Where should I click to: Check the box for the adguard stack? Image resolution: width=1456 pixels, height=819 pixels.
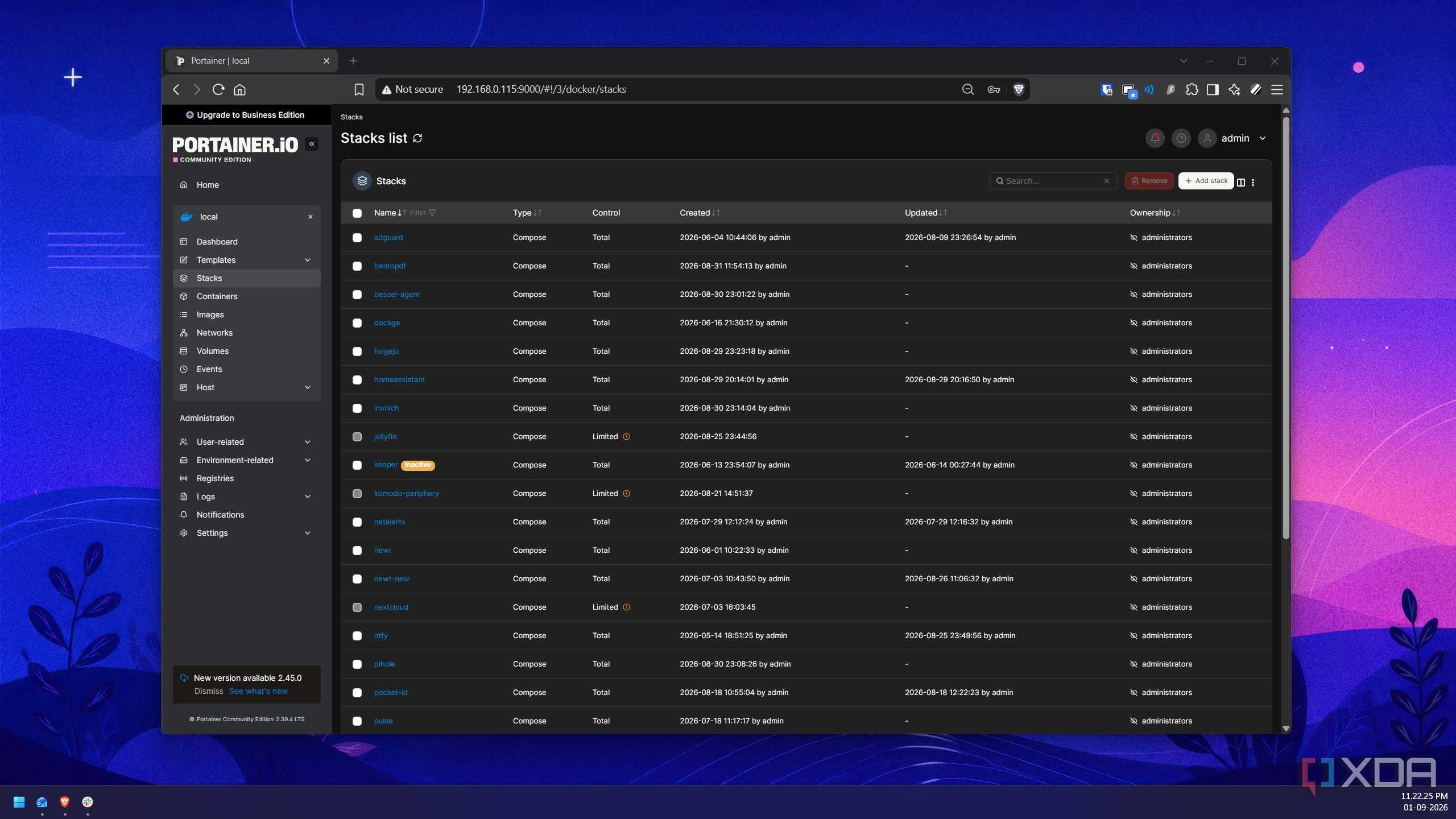click(x=357, y=238)
